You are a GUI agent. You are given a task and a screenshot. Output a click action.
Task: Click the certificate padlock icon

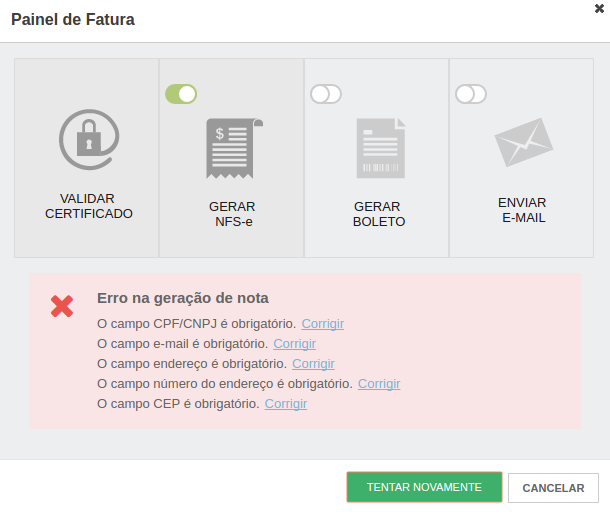point(88,138)
